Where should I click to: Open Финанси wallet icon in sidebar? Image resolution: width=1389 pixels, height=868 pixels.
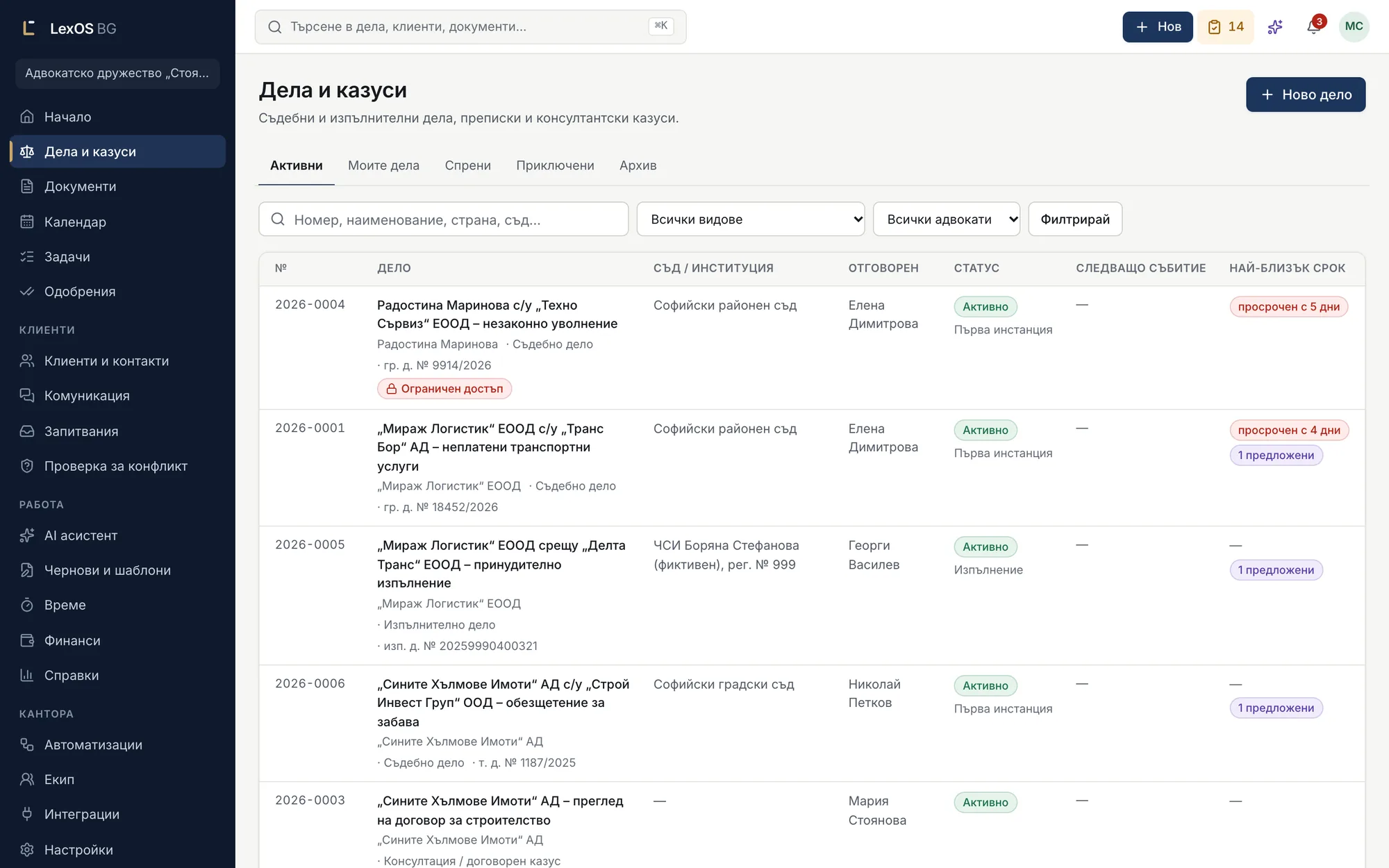coord(27,640)
